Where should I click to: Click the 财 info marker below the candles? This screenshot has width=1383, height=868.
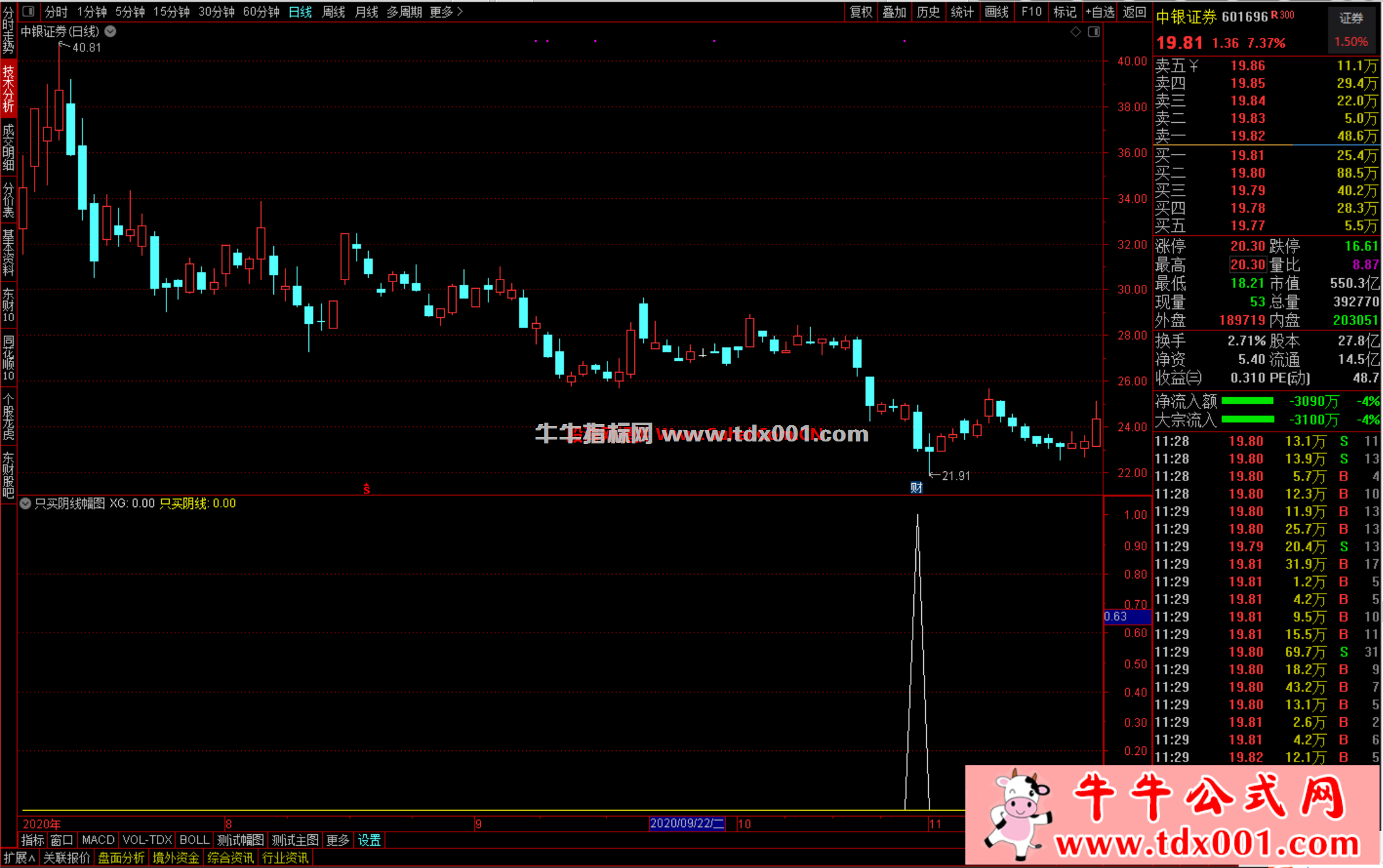(917, 488)
